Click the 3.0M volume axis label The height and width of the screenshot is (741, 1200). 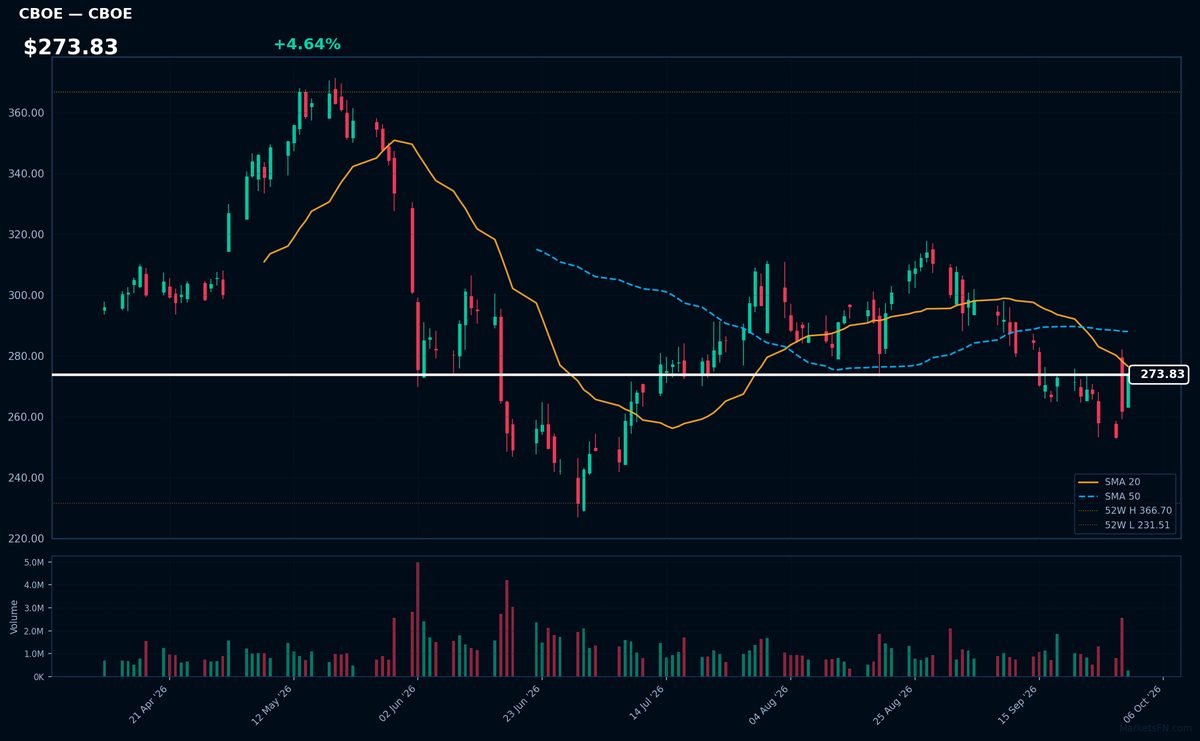coord(35,608)
